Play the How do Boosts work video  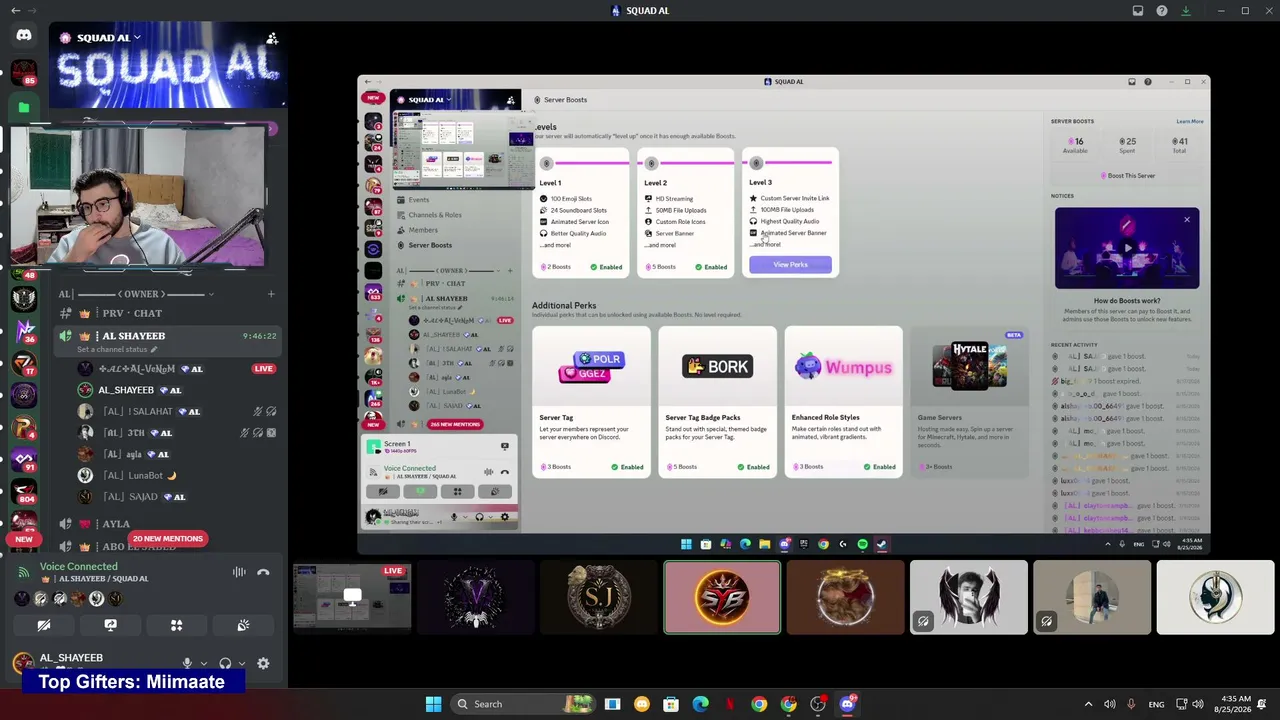coord(1127,248)
